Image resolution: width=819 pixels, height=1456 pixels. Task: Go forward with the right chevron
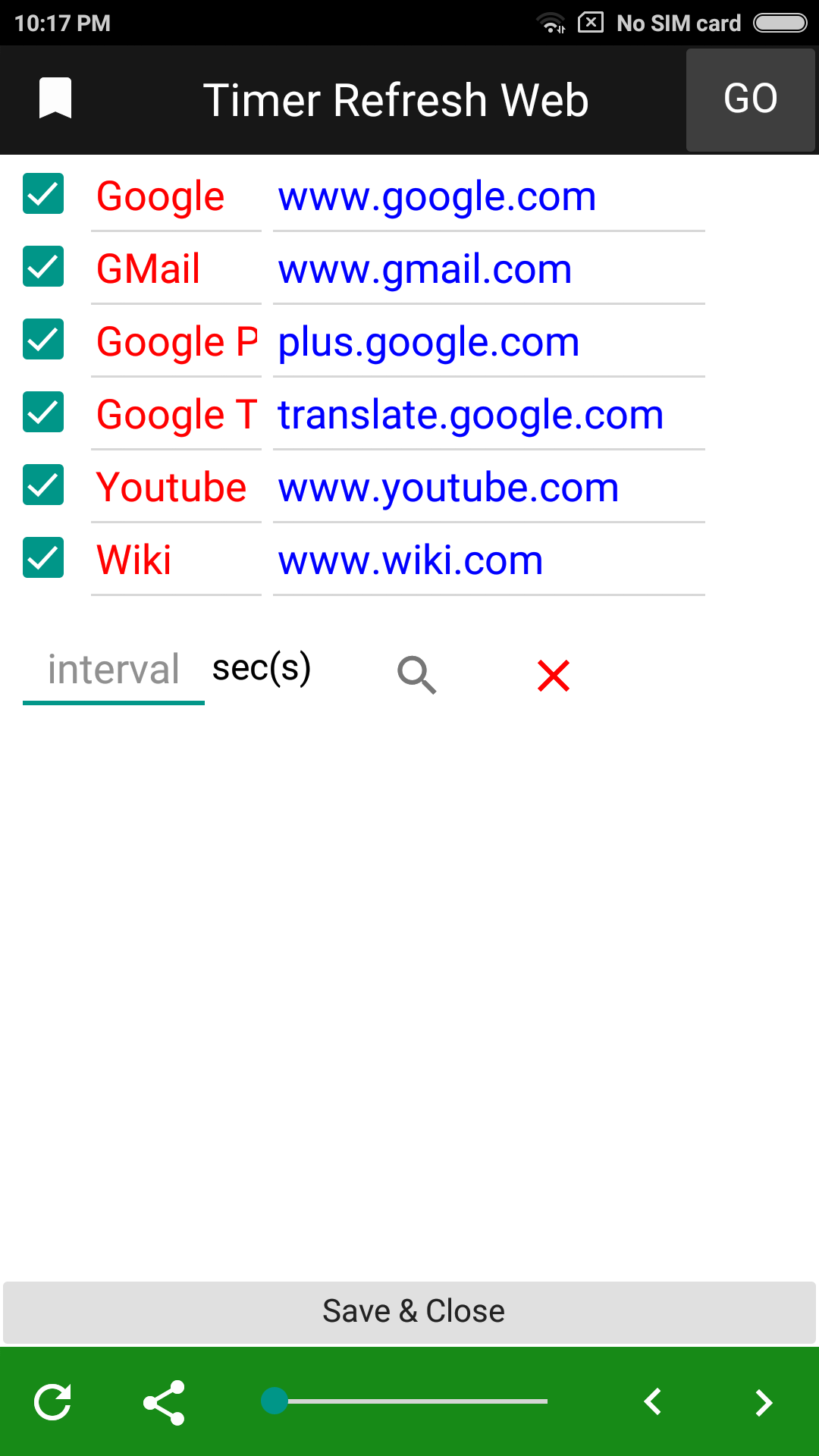(764, 1402)
